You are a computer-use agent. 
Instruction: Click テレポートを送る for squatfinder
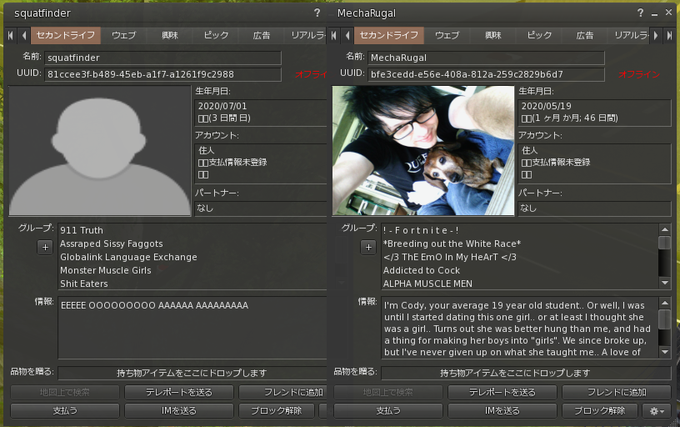tap(179, 392)
